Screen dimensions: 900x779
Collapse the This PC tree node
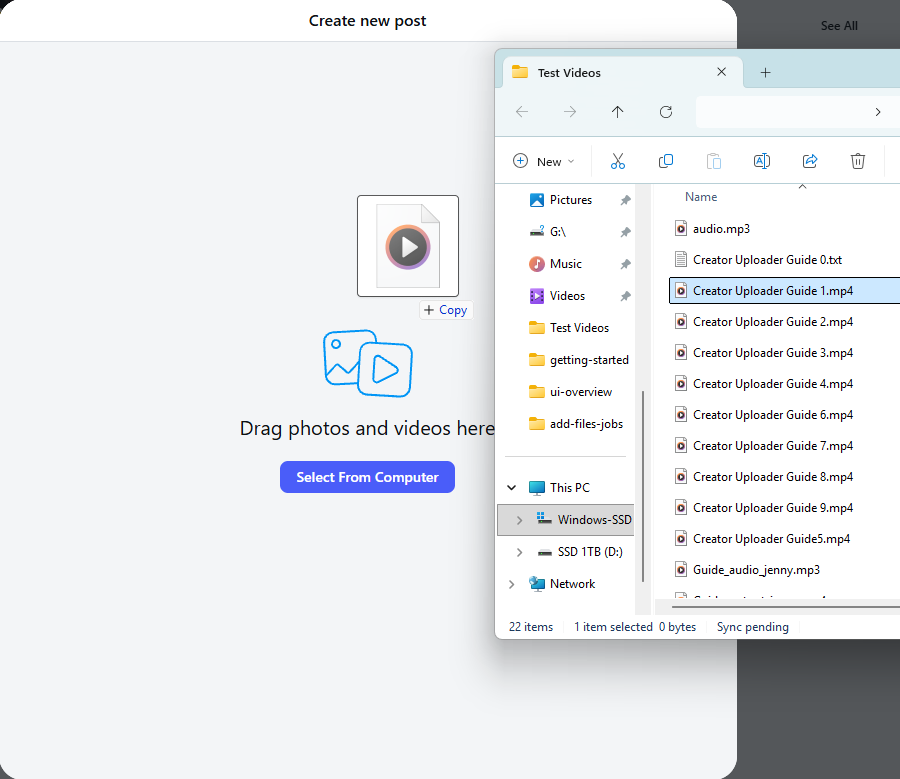pos(512,488)
